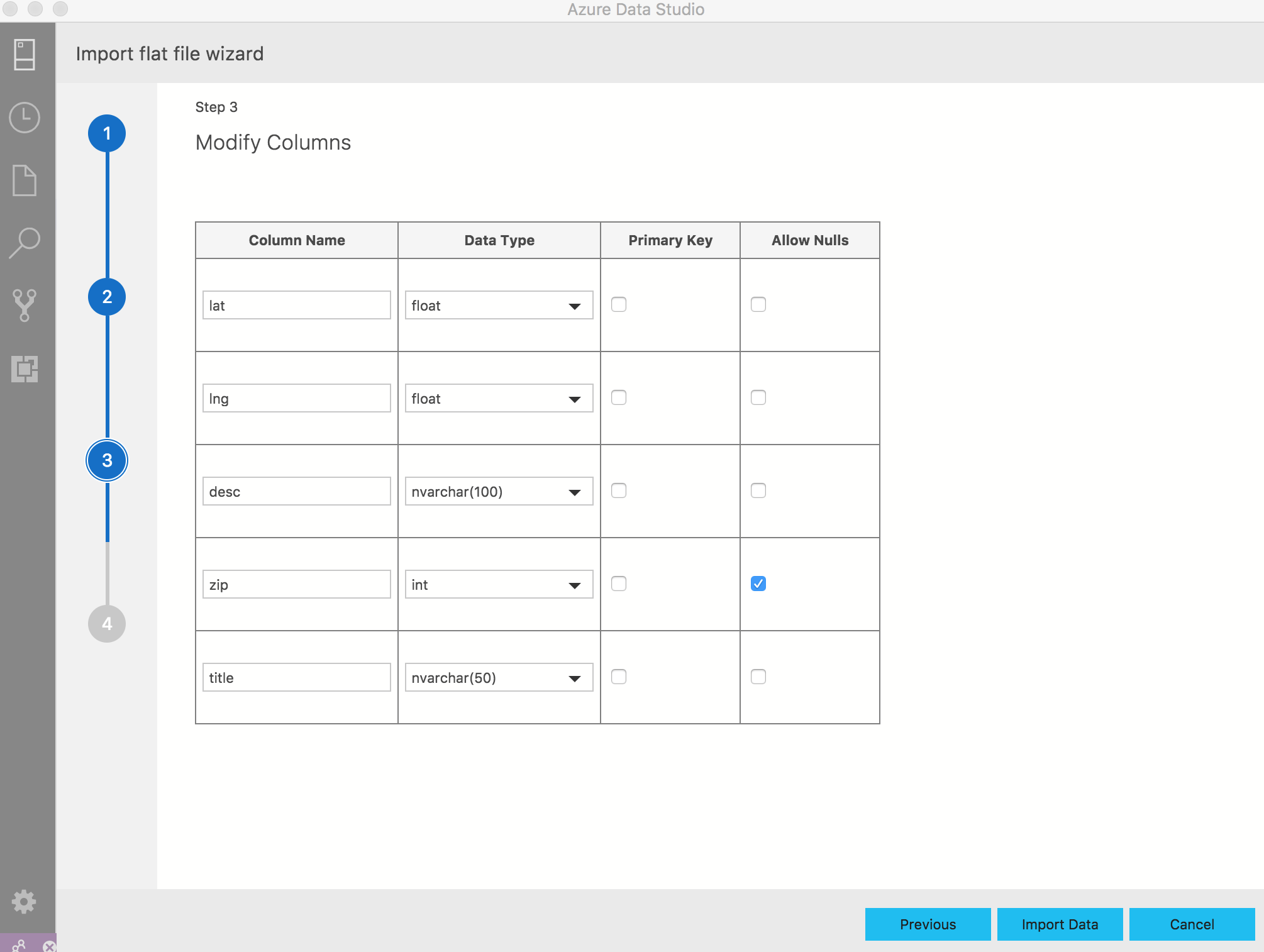The width and height of the screenshot is (1264, 952).
Task: Enable Allow Nulls for the zip column
Action: pos(758,583)
